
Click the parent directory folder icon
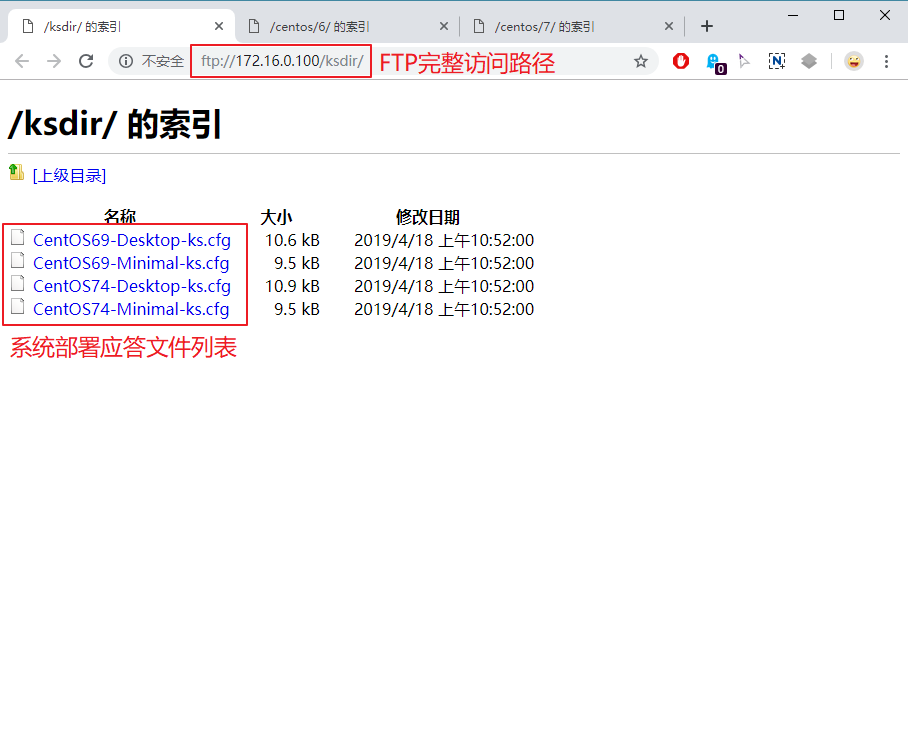[17, 173]
